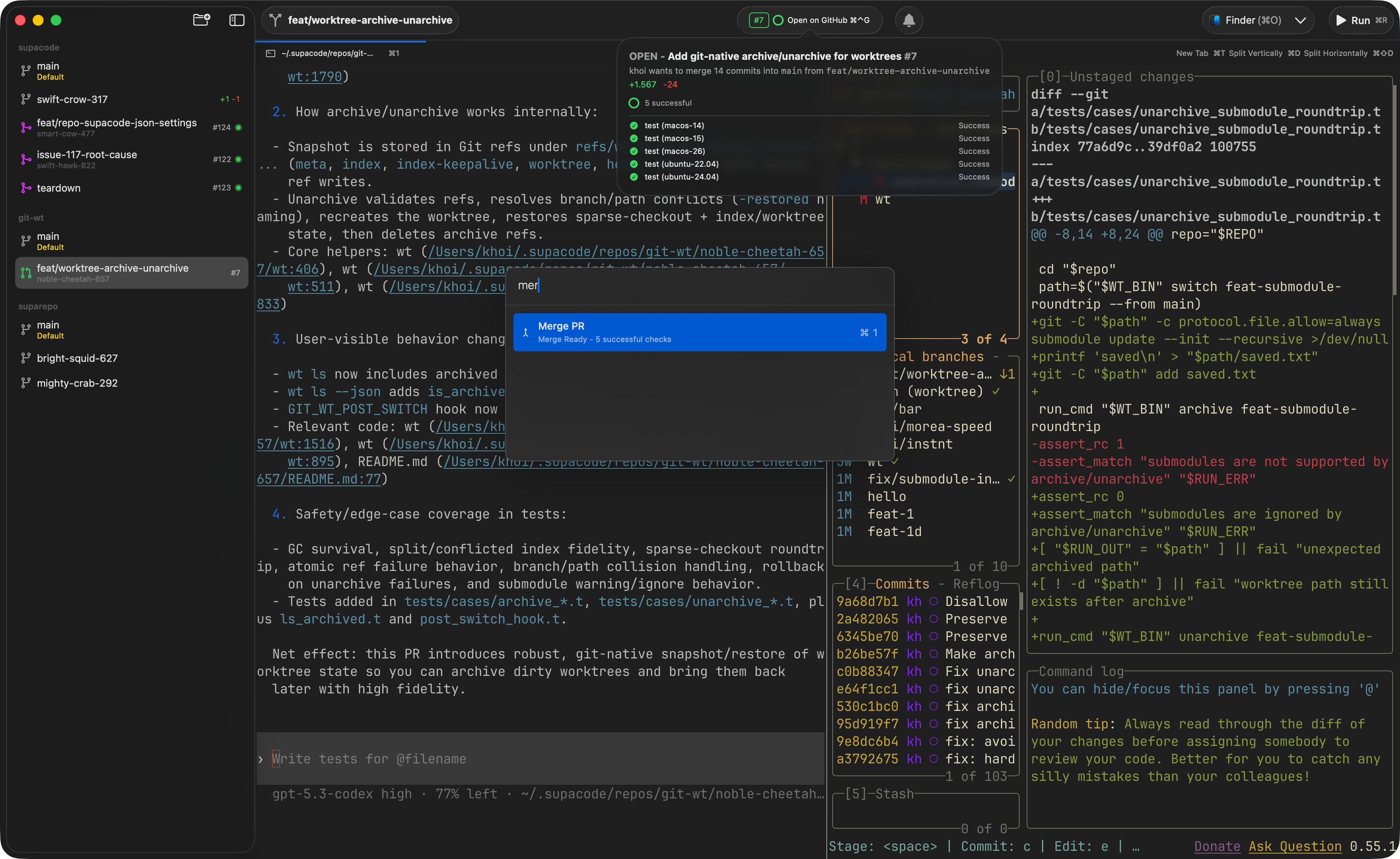The width and height of the screenshot is (1400, 859).
Task: Click the macos-14 test check mark
Action: pyautogui.click(x=634, y=126)
